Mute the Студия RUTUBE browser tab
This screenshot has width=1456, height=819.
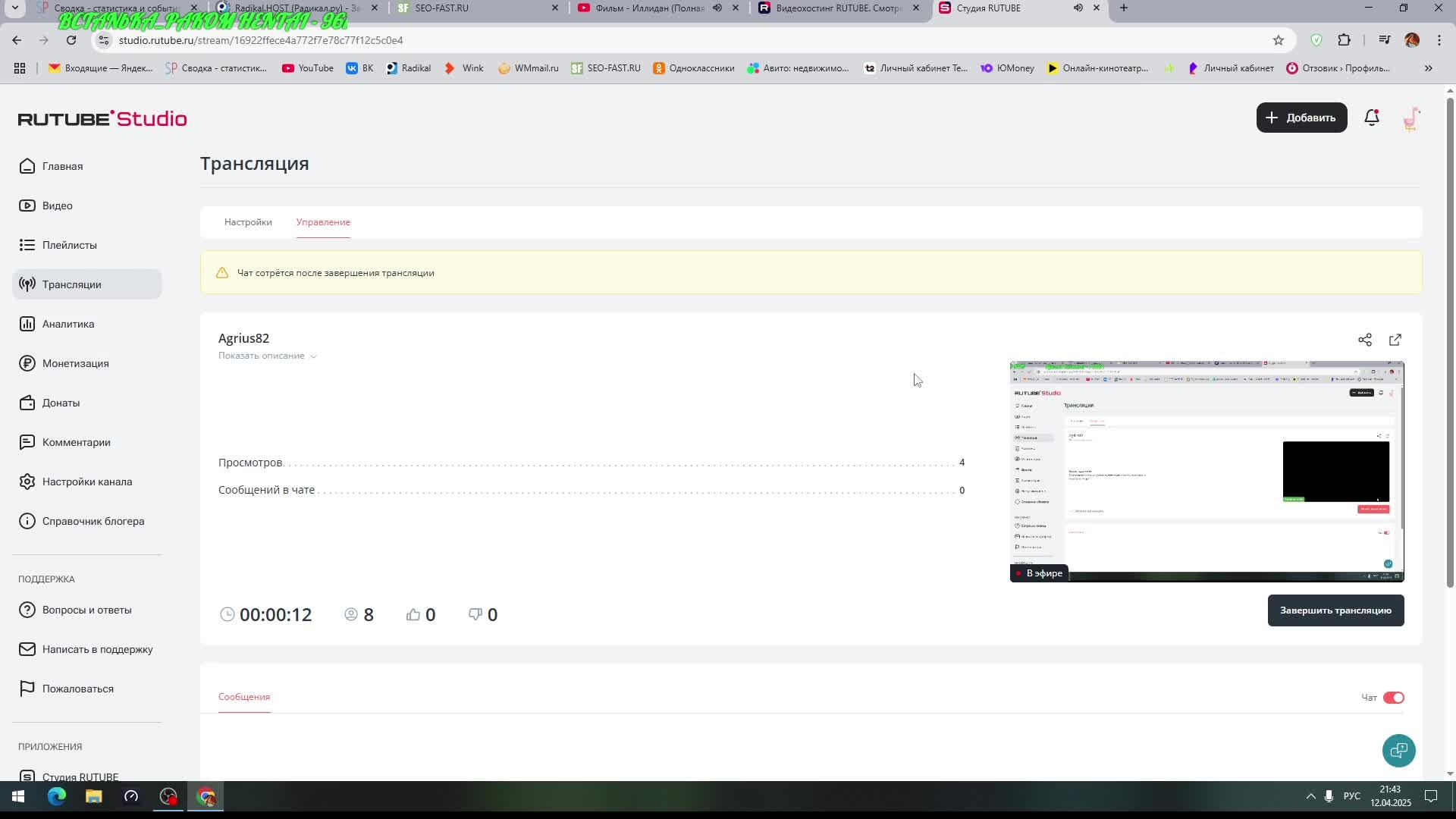(1078, 8)
